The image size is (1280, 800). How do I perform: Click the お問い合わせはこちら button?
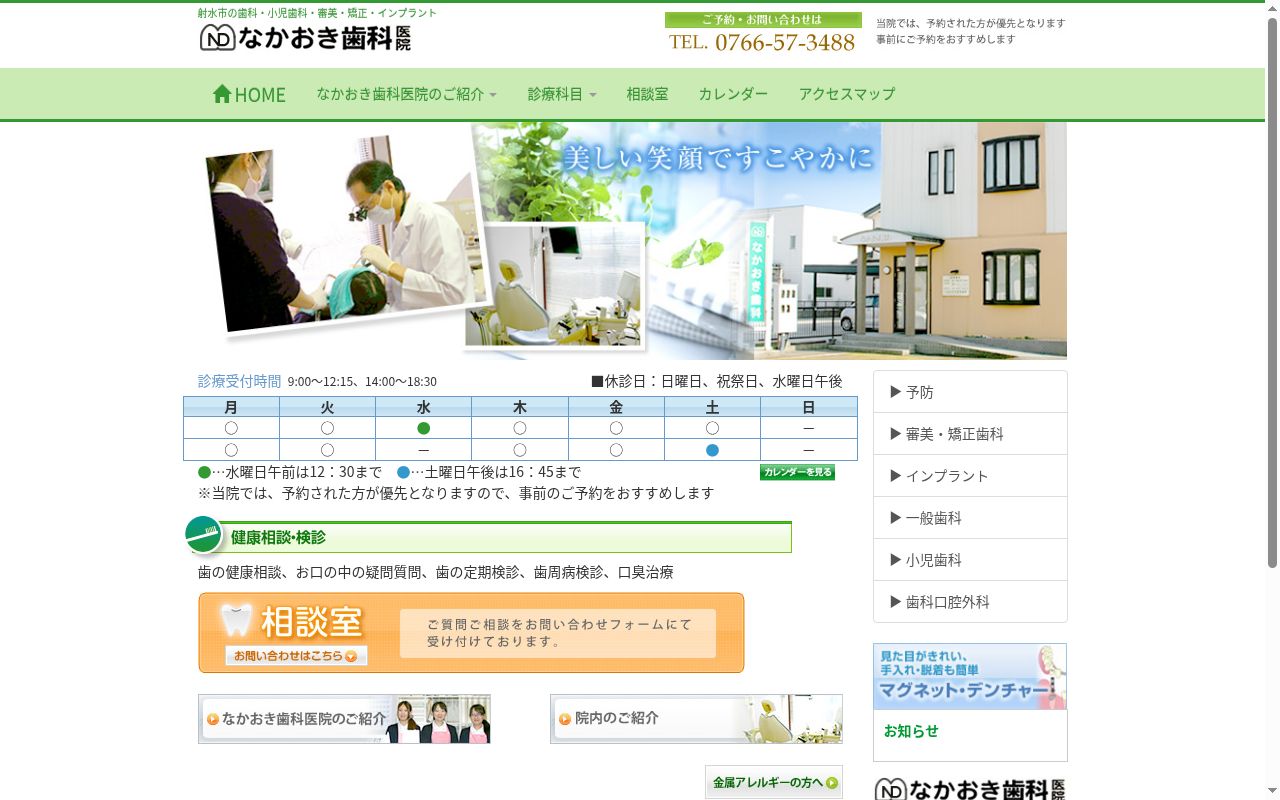pyautogui.click(x=296, y=656)
